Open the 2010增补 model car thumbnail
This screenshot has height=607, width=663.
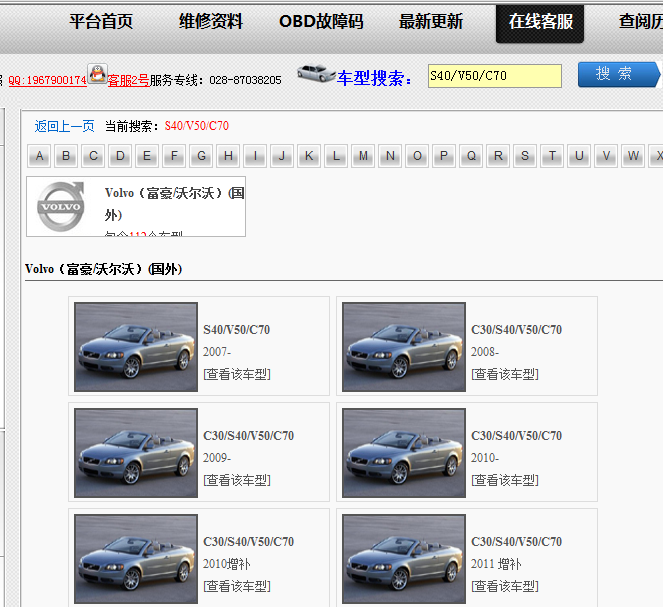coord(136,559)
